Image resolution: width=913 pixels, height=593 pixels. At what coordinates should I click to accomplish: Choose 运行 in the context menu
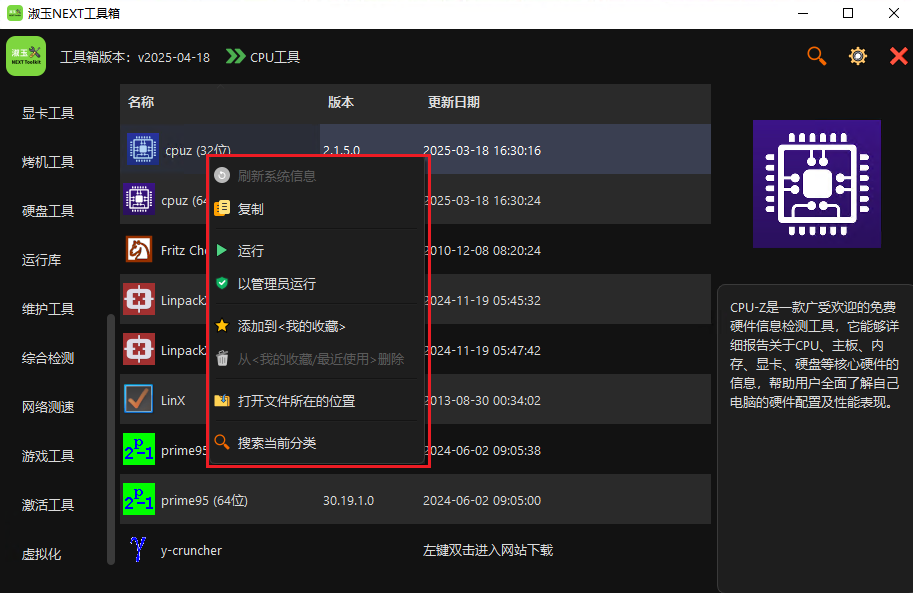251,251
